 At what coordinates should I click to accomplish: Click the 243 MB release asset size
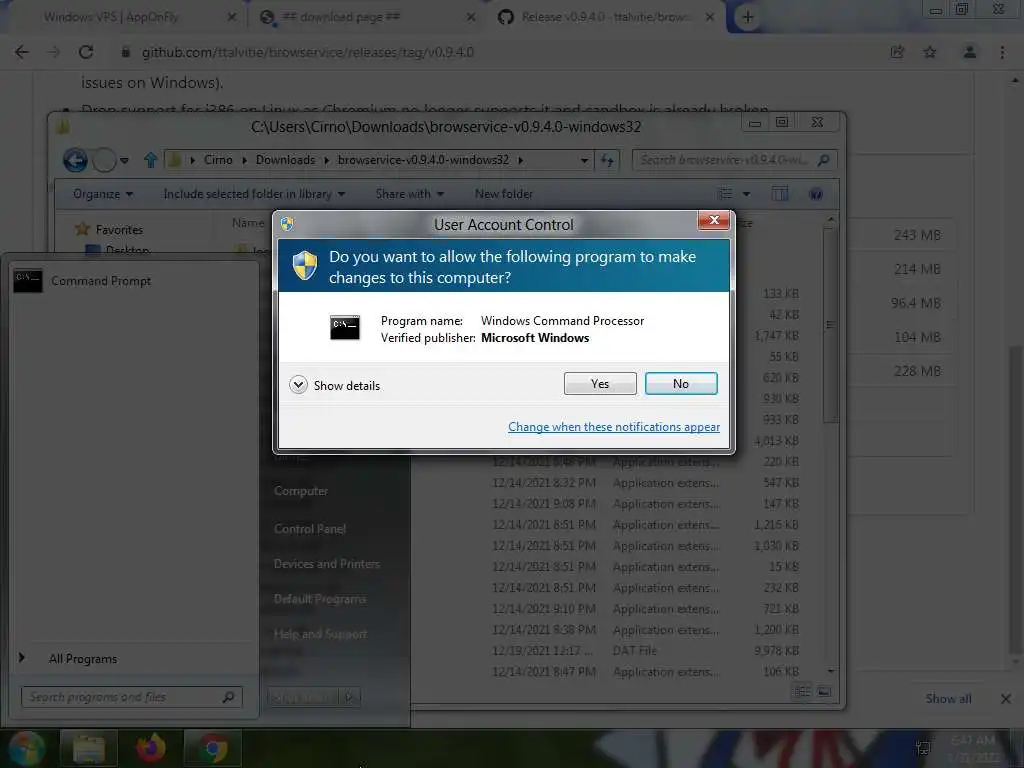(x=916, y=235)
